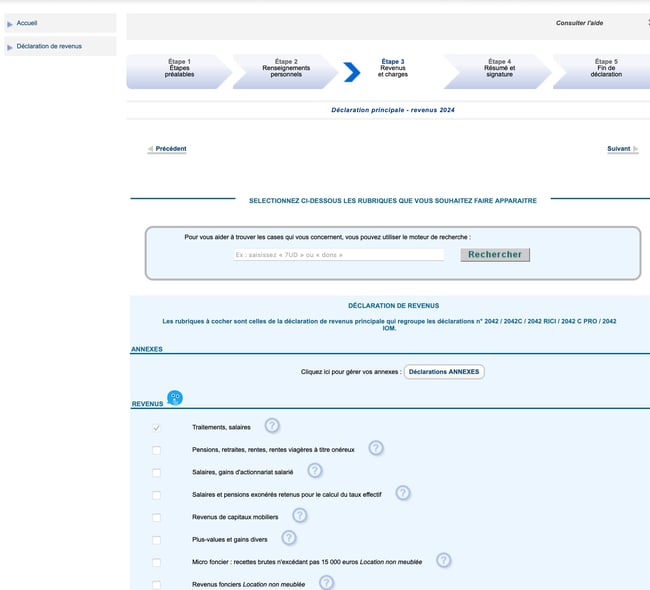This screenshot has width=650, height=590.
Task: Open help for Traitements, salaires
Action: (x=272, y=425)
